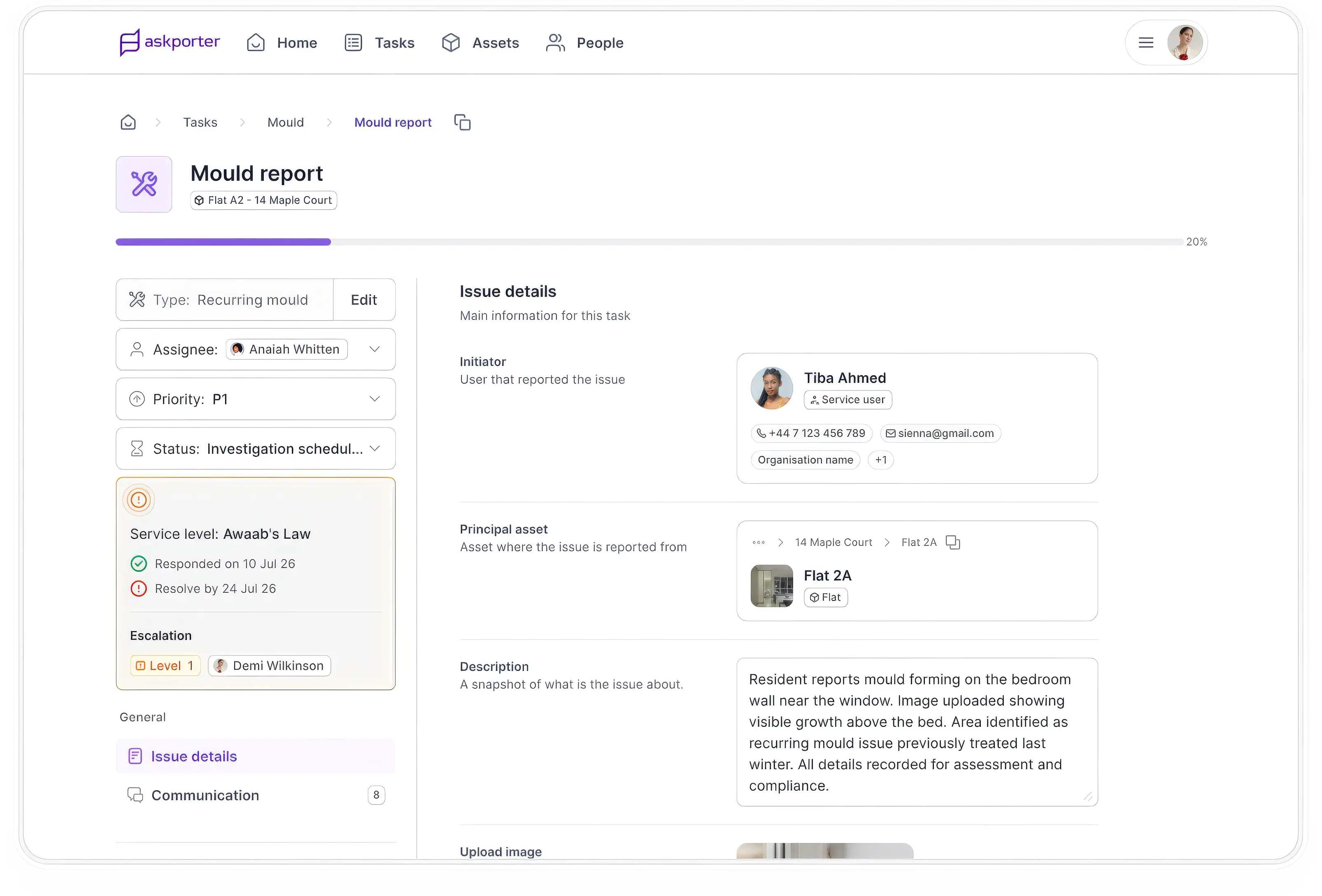This screenshot has height=896, width=1322.
Task: Copy the Mould report link via duplicate icon
Action: coord(462,122)
